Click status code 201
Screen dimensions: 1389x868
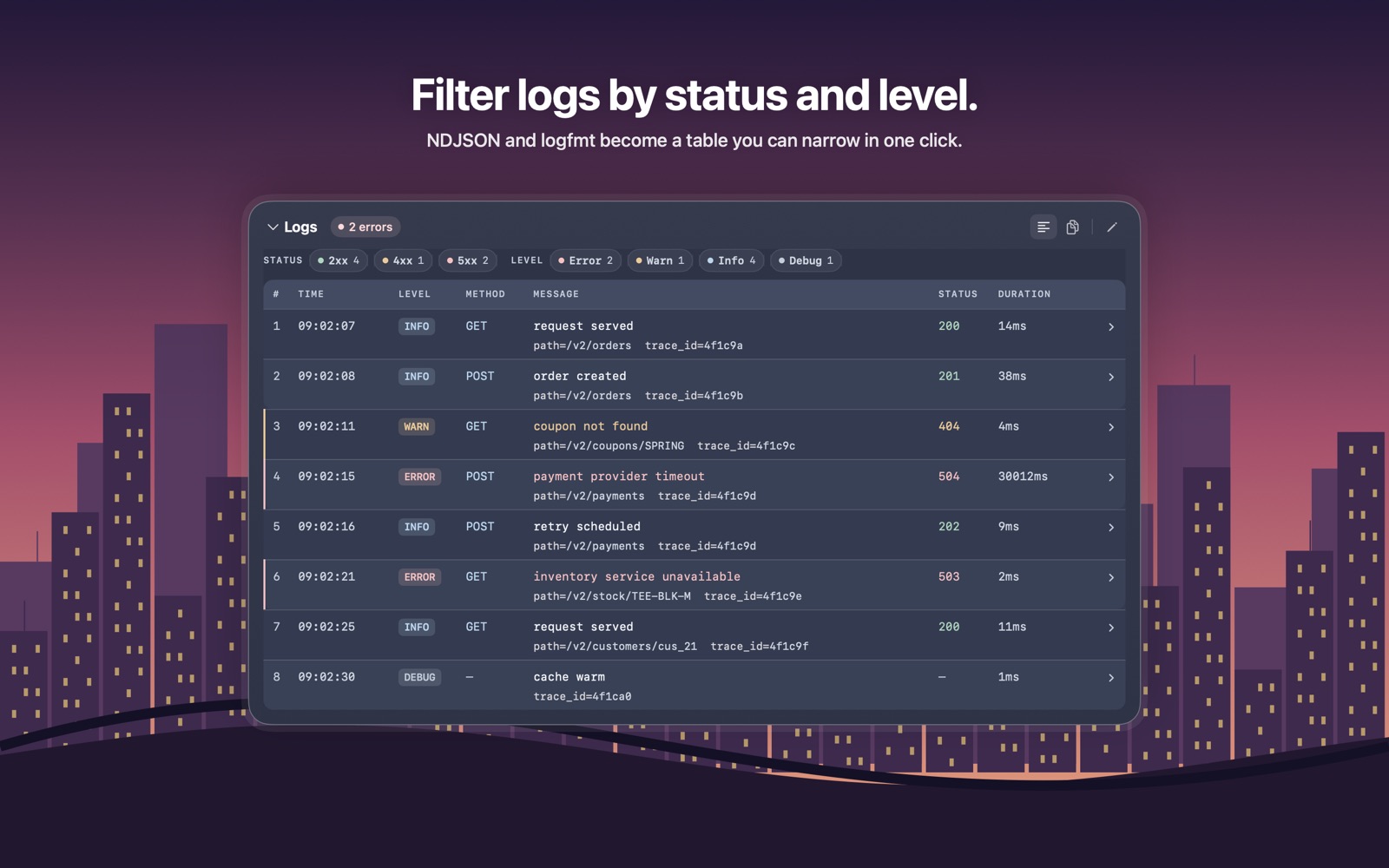tap(949, 376)
